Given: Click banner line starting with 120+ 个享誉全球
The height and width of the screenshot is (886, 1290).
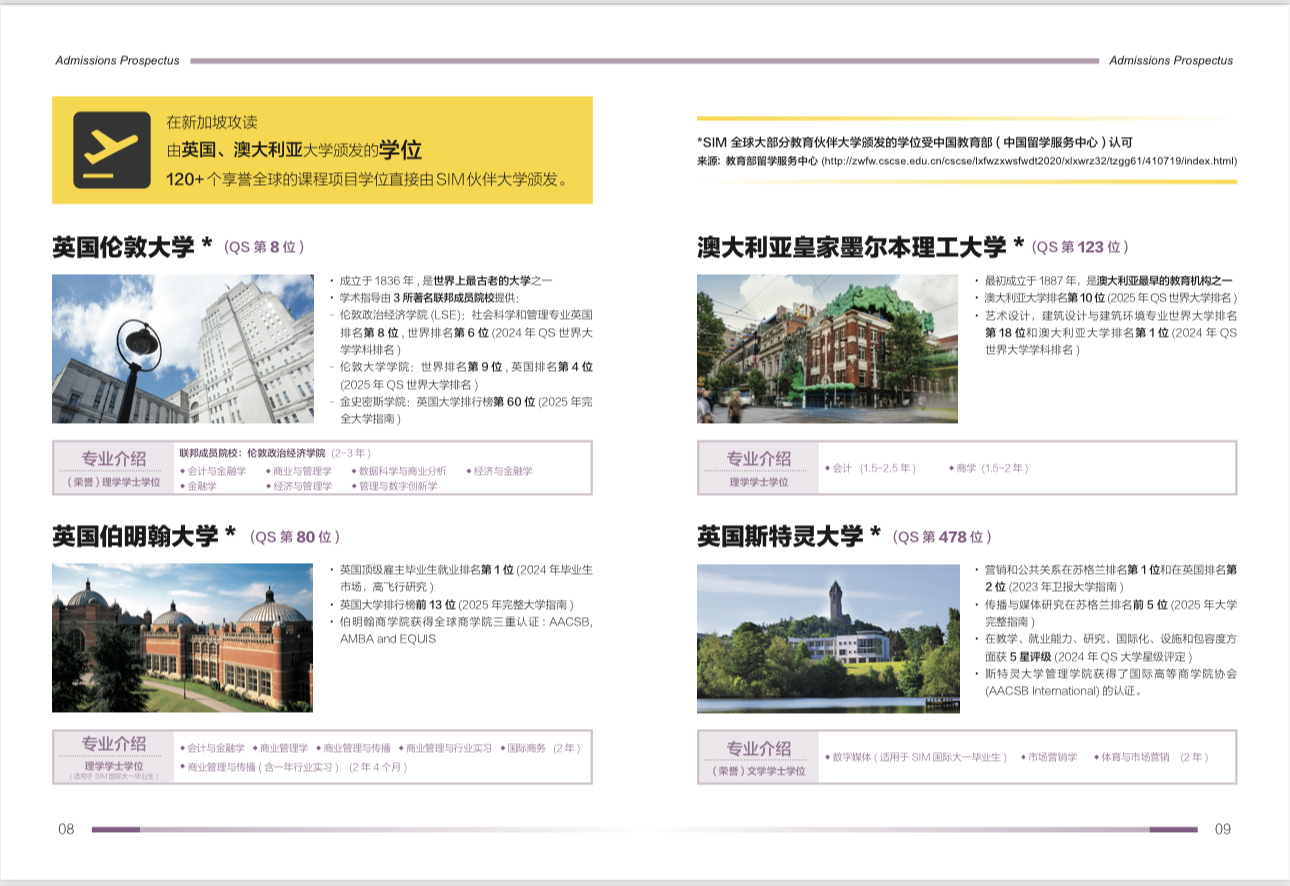Looking at the screenshot, I should coord(368,180).
